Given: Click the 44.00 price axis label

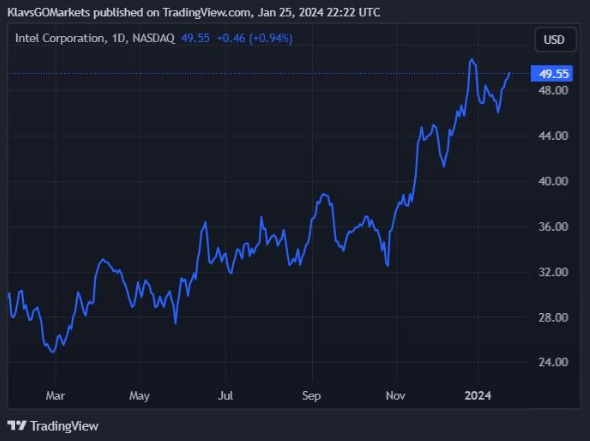Looking at the screenshot, I should point(553,136).
